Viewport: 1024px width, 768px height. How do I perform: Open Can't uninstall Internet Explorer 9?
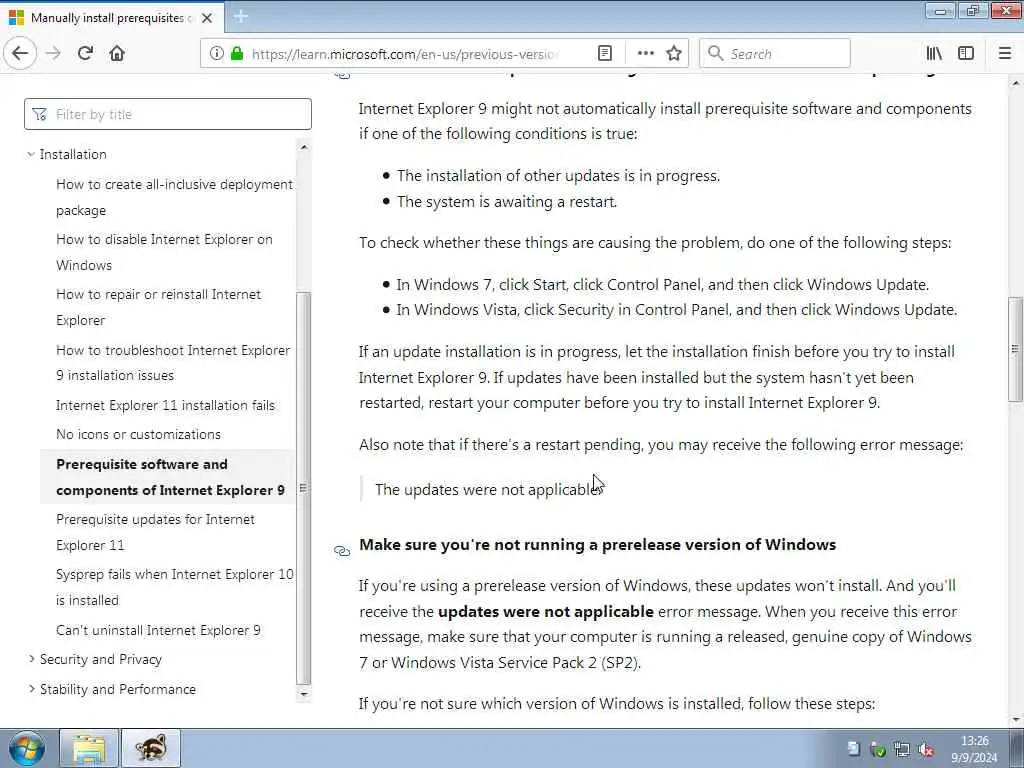pos(158,630)
